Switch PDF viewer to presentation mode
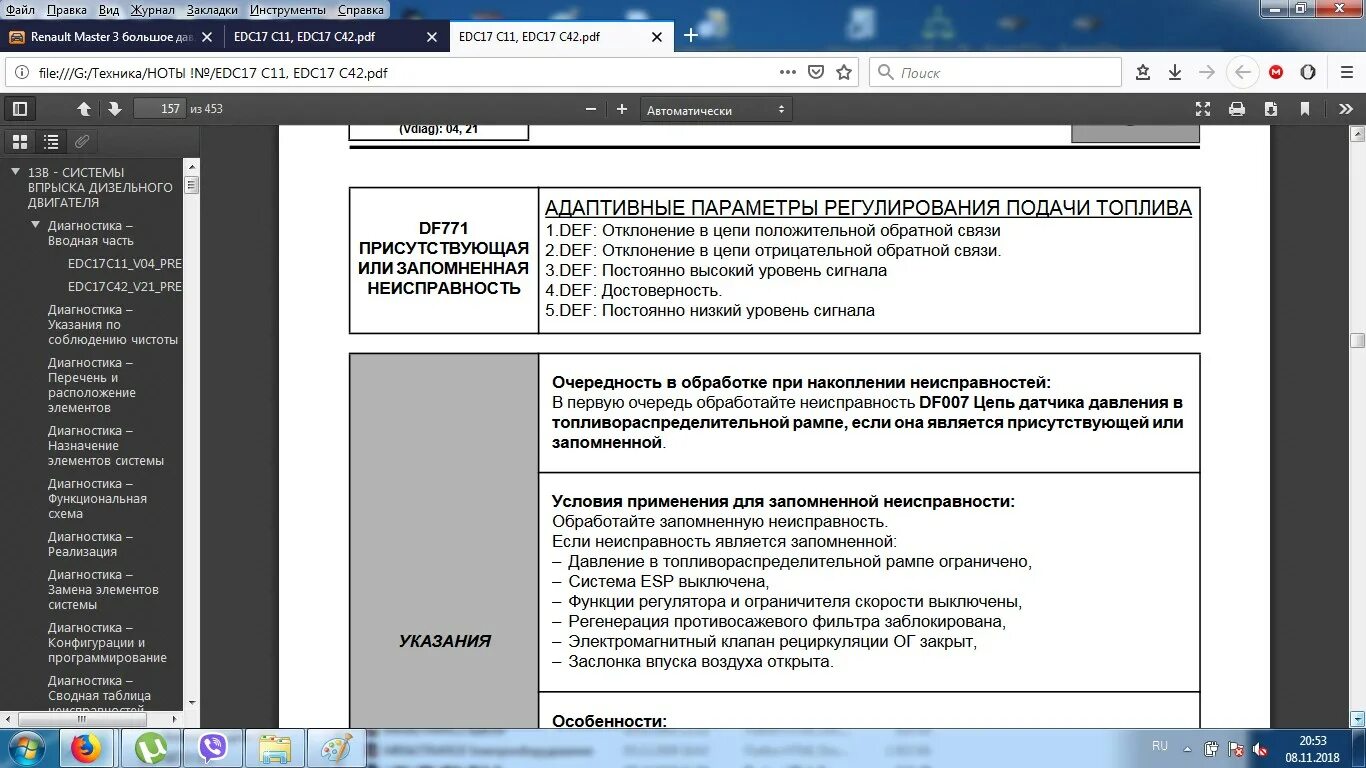This screenshot has height=768, width=1366. tap(1203, 109)
